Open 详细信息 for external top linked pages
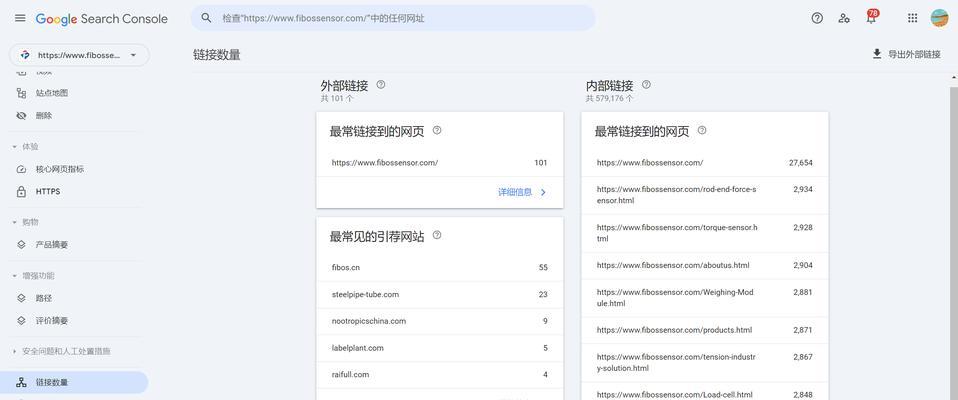Viewport: 958px width, 400px height. 515,192
